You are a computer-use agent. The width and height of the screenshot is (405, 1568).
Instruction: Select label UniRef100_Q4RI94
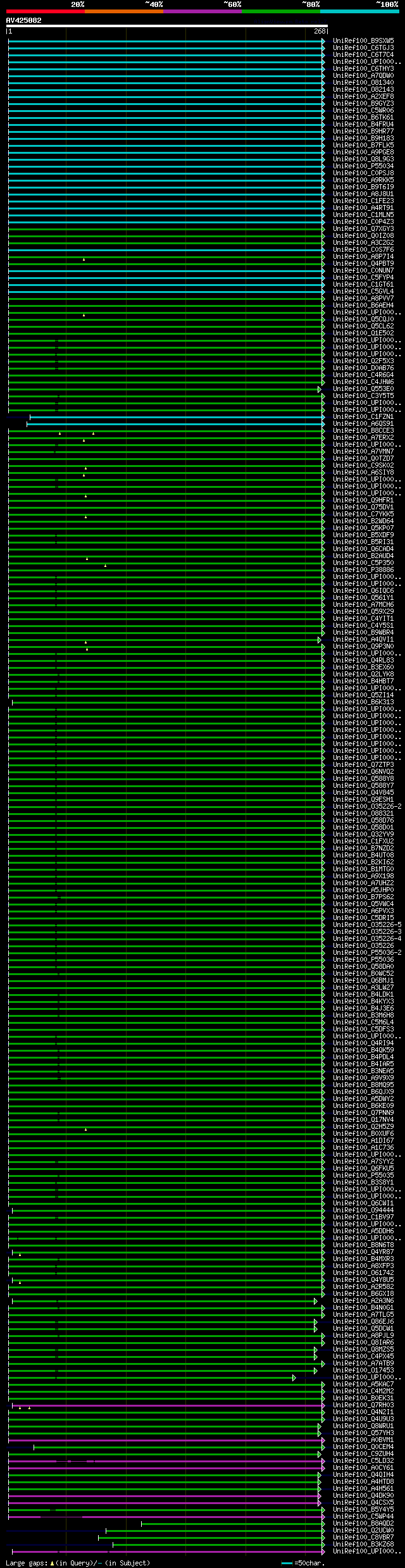363,1043
